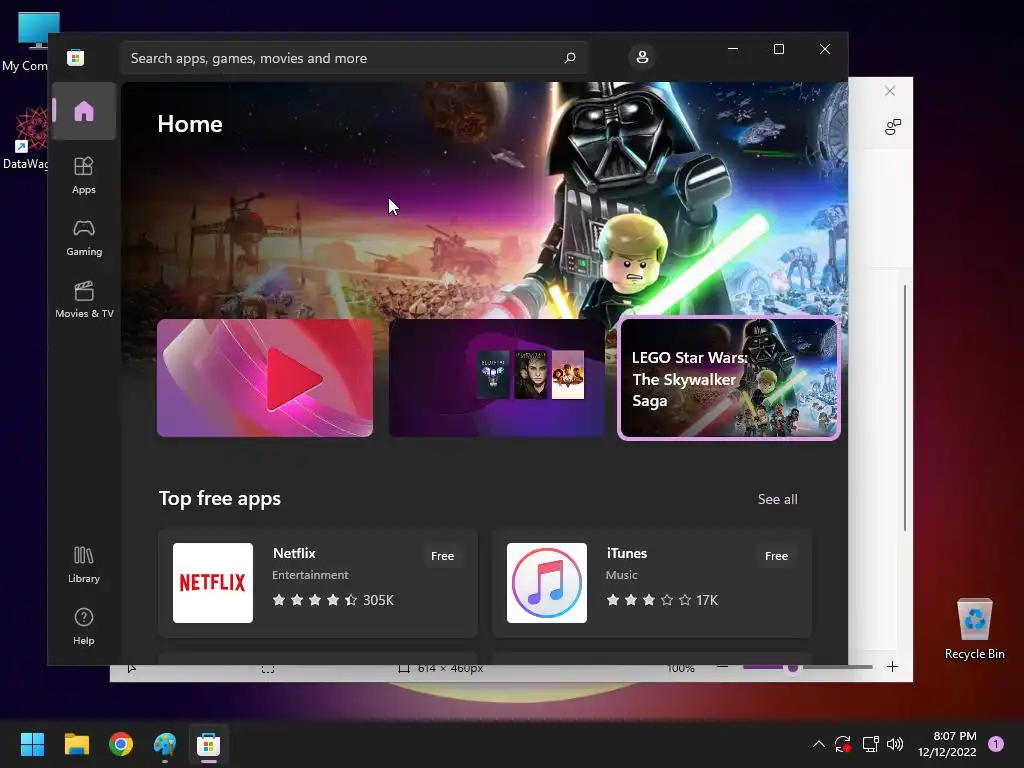Open the red play button promo card

click(x=264, y=377)
